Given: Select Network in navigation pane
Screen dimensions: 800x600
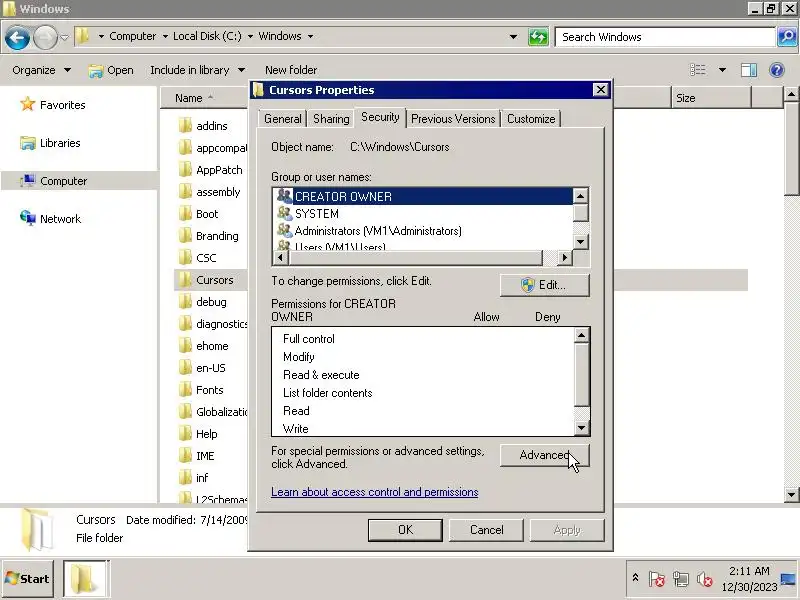Looking at the screenshot, I should [x=50, y=219].
